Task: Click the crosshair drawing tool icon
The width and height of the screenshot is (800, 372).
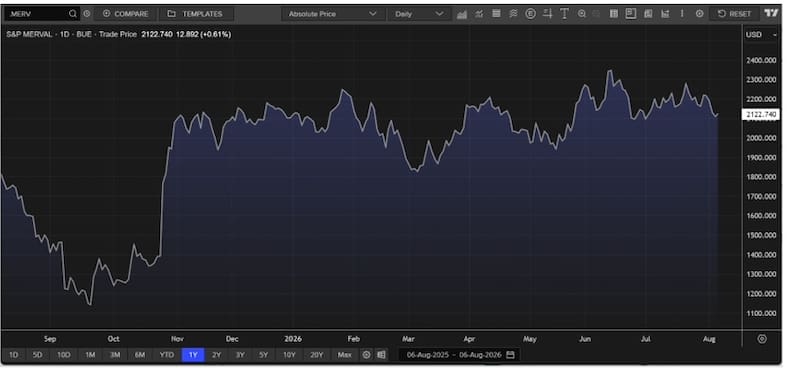Action: (547, 14)
